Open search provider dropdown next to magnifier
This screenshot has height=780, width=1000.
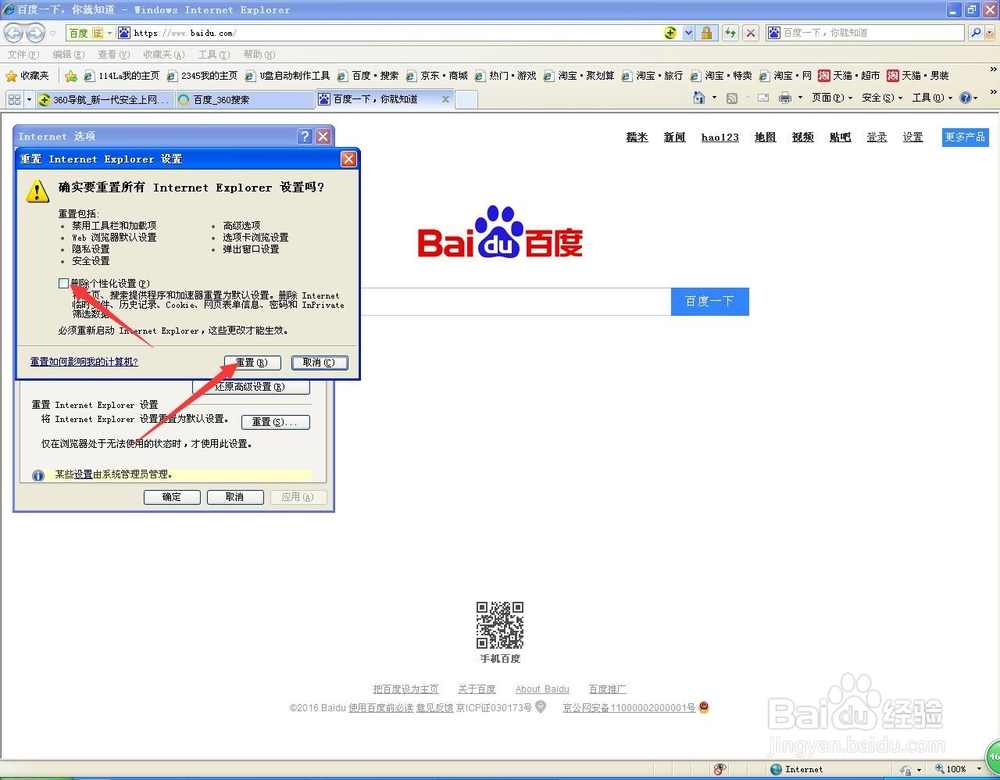tap(989, 33)
